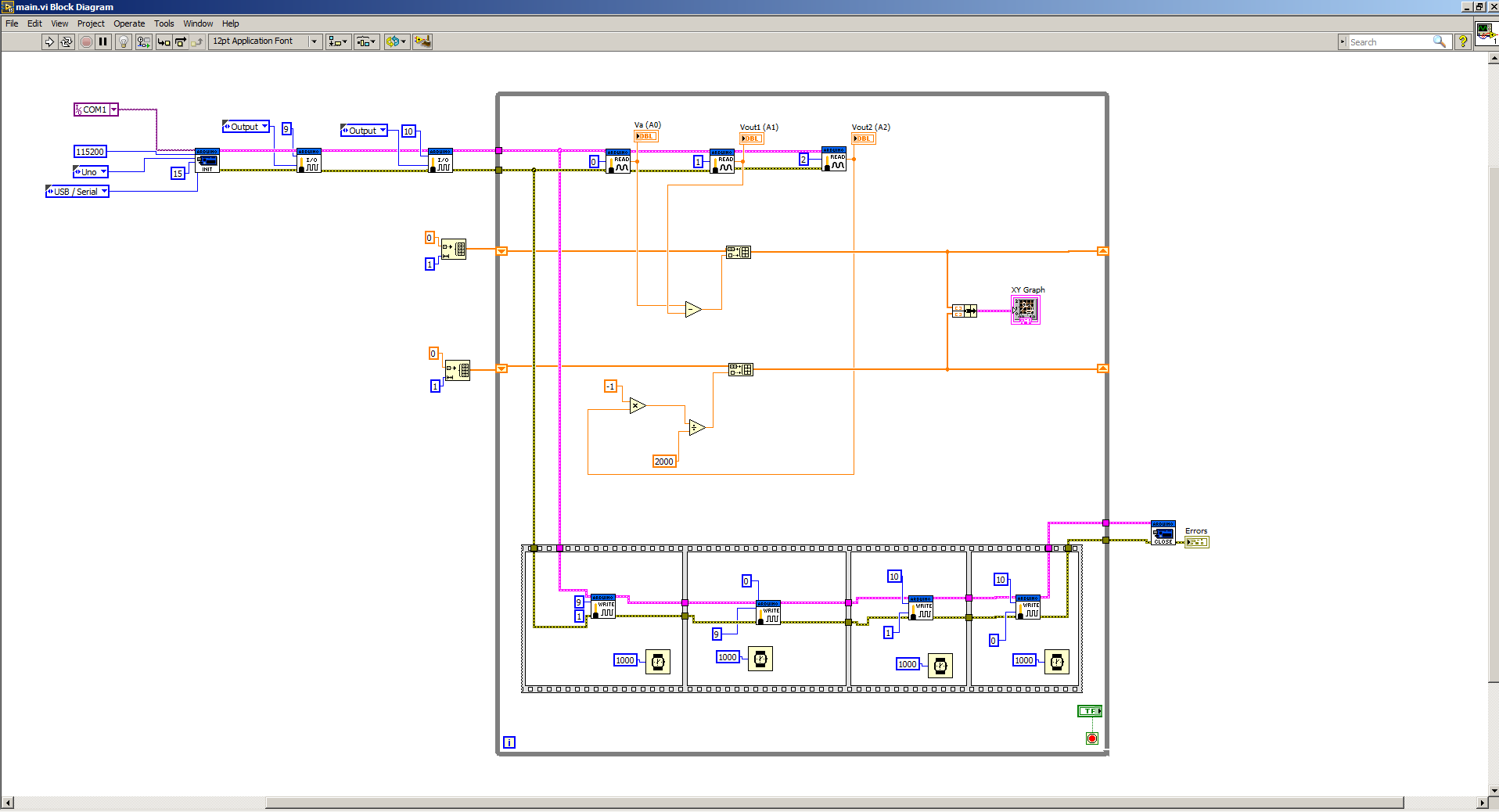Viewport: 1499px width, 812px height.
Task: Toggle Retain Wire Values button
Action: click(143, 41)
